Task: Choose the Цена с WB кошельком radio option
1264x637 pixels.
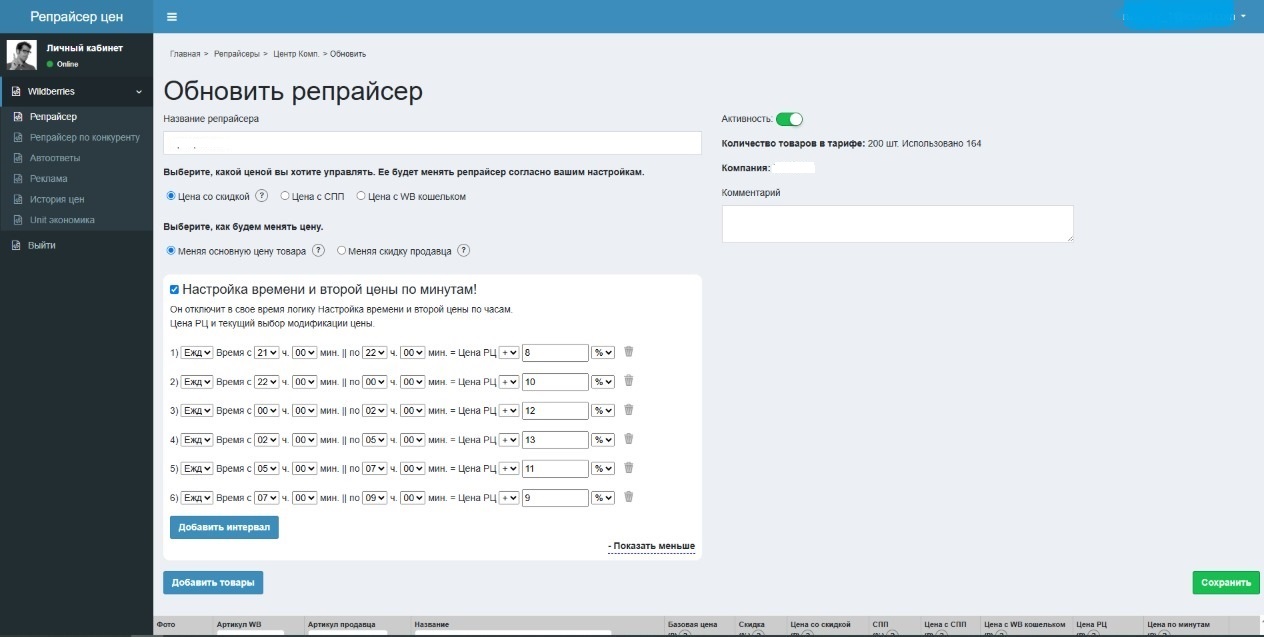Action: (361, 196)
